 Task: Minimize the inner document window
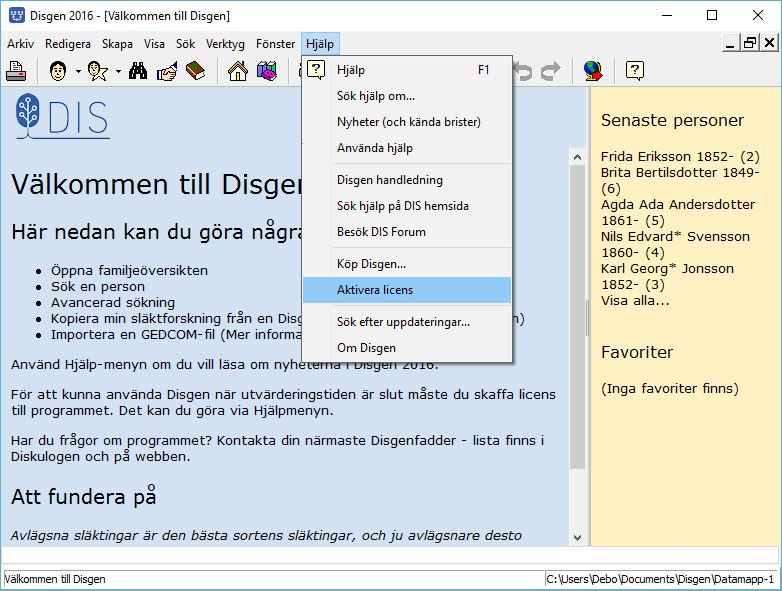click(x=730, y=43)
